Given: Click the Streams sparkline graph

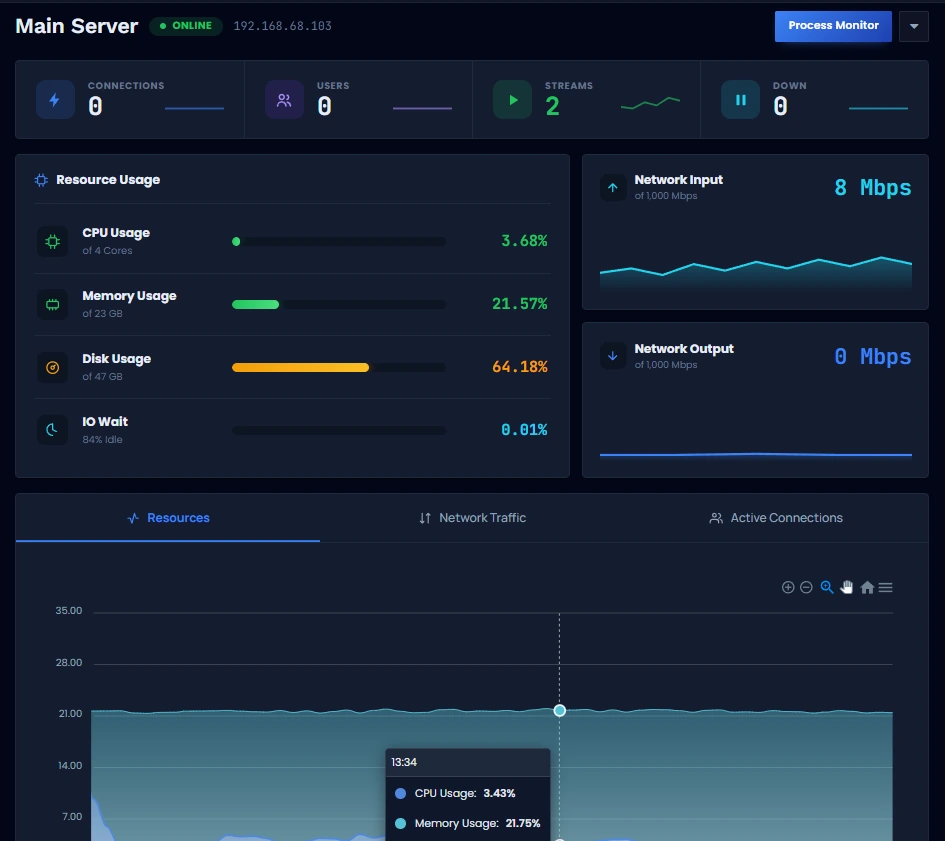Looking at the screenshot, I should [x=650, y=103].
